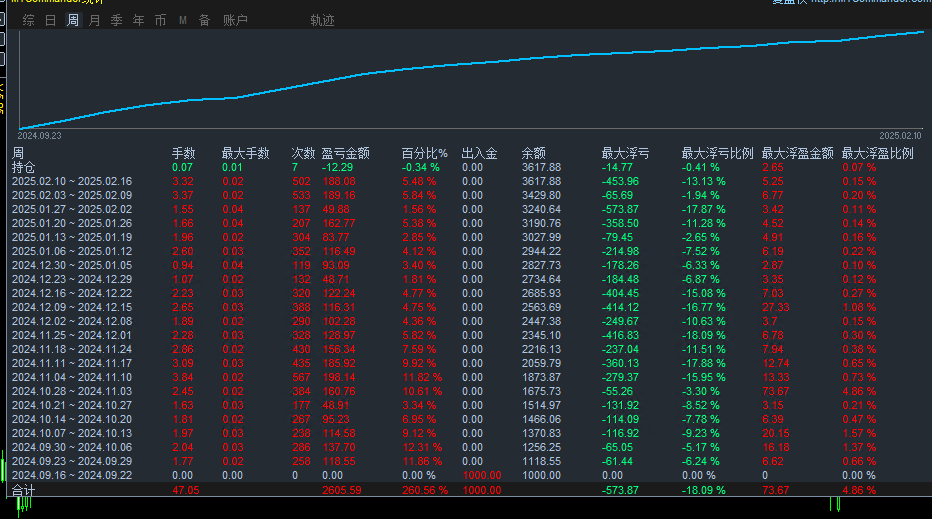Switch to the 账户 account tab
The height and width of the screenshot is (519, 932).
[x=235, y=20]
